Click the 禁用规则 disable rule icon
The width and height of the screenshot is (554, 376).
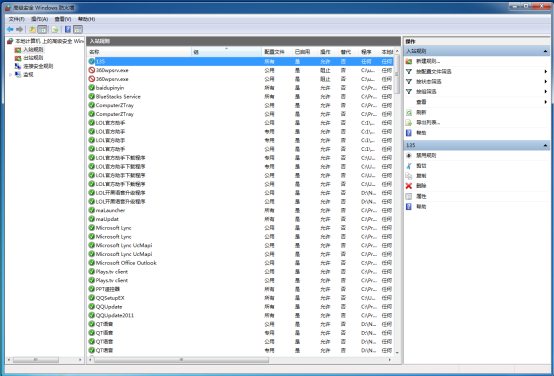[409, 155]
